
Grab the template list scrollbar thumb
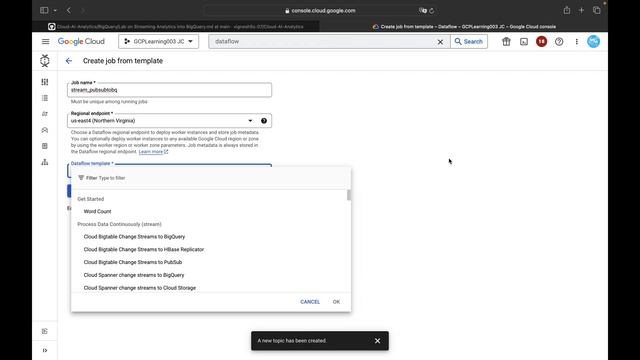tap(349, 195)
